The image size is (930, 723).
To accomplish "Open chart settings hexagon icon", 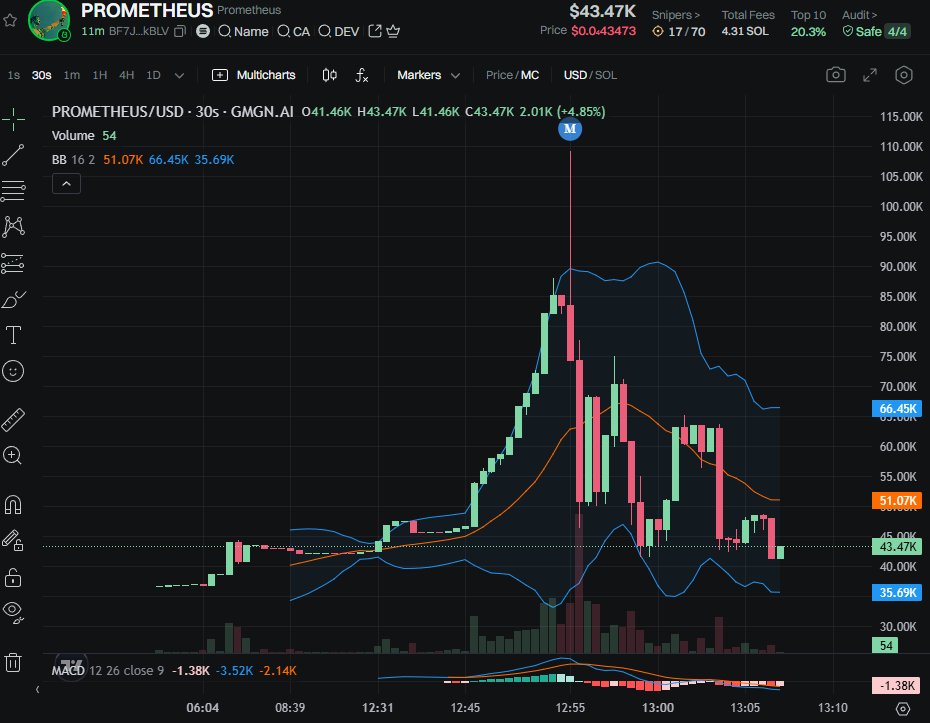I will click(903, 75).
